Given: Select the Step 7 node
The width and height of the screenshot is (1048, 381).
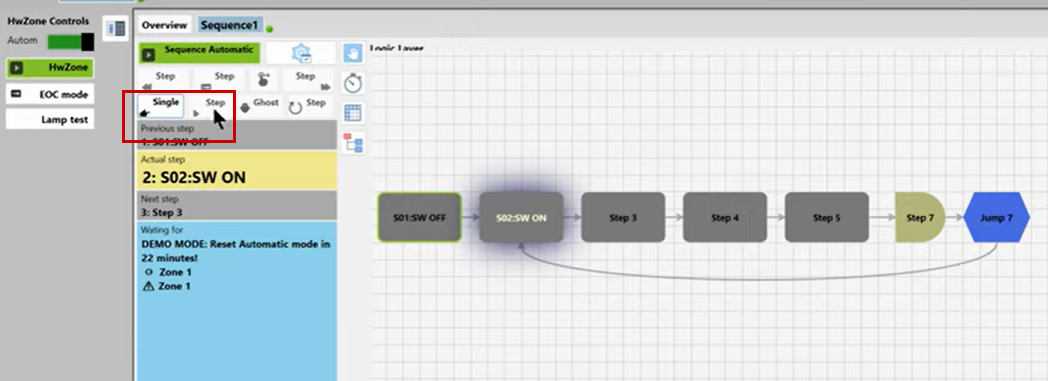Looking at the screenshot, I should click(920, 218).
